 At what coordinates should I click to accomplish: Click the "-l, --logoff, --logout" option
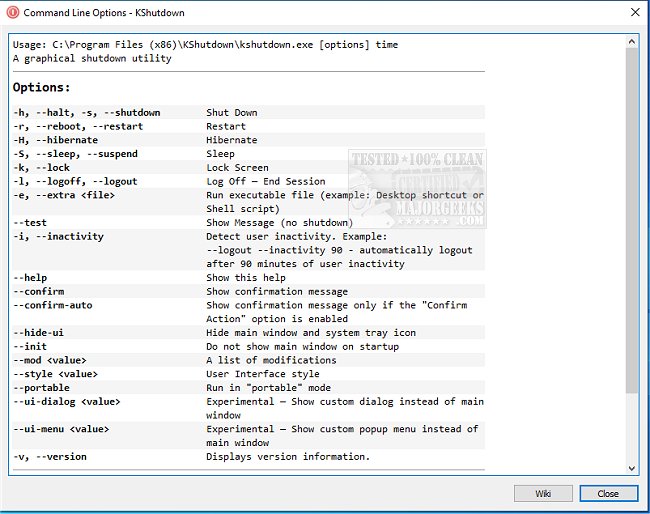(75, 181)
